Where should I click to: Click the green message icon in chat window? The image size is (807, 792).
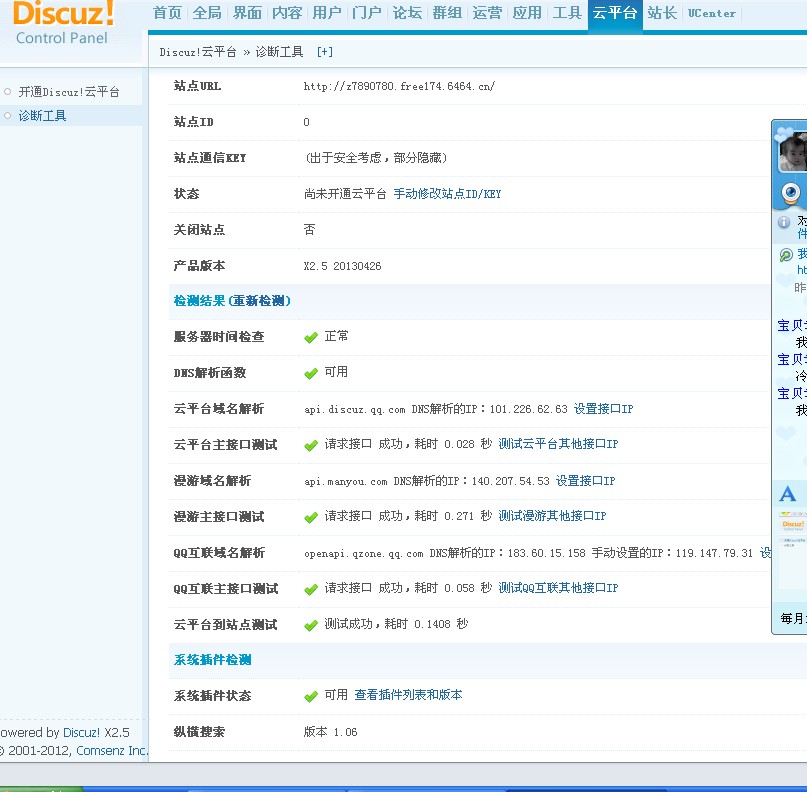786,256
